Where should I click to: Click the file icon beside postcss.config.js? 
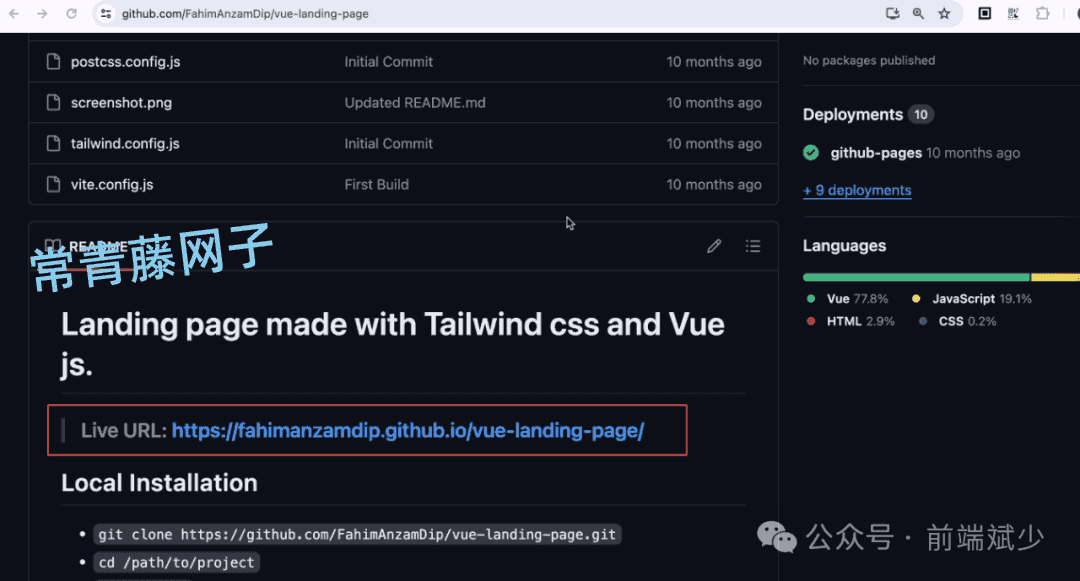point(53,61)
